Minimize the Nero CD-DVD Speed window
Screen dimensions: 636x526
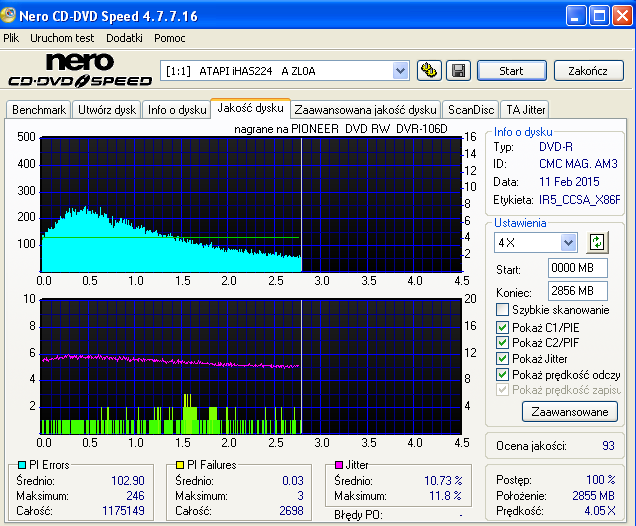point(575,16)
